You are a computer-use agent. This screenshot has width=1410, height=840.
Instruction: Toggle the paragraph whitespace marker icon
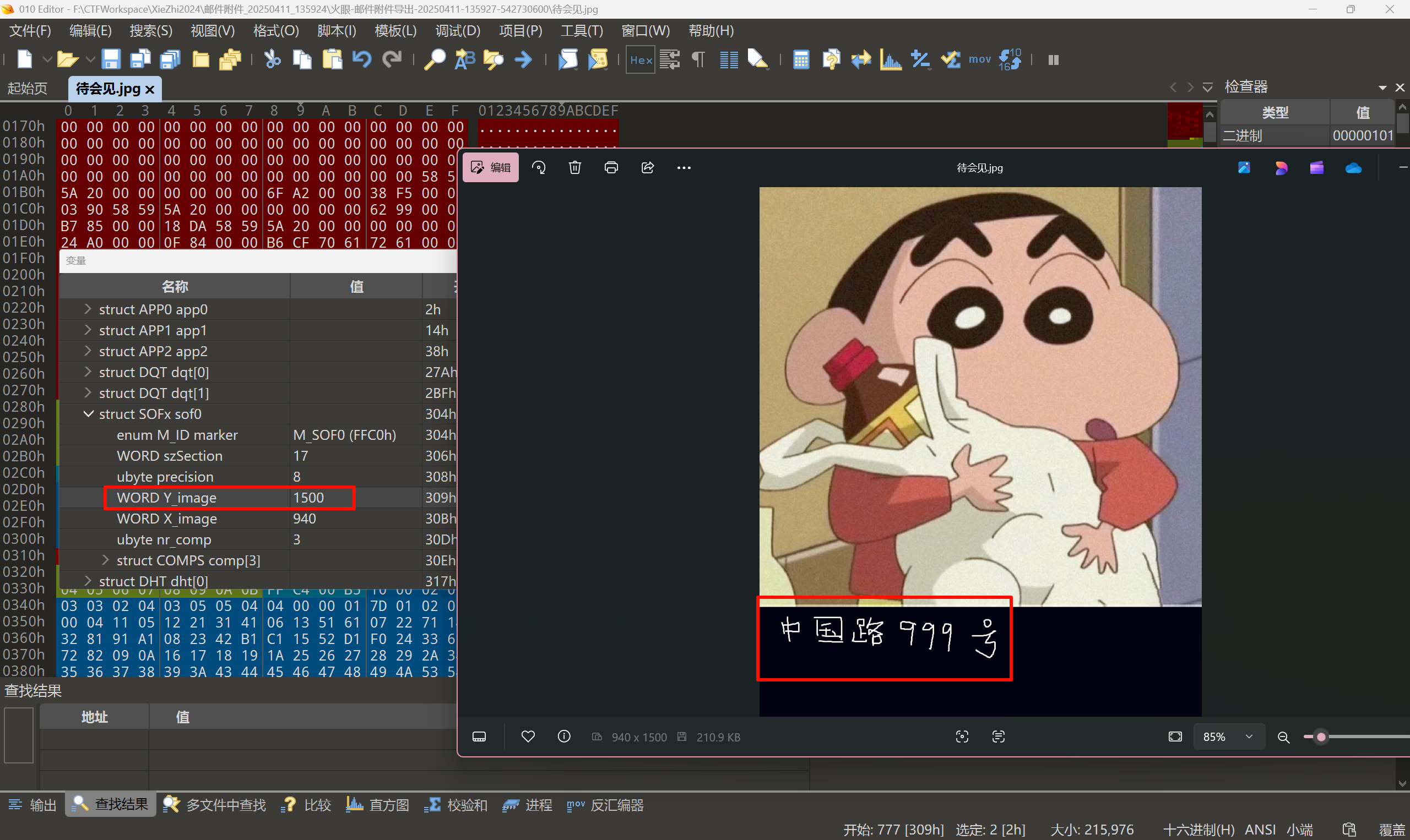pyautogui.click(x=699, y=59)
